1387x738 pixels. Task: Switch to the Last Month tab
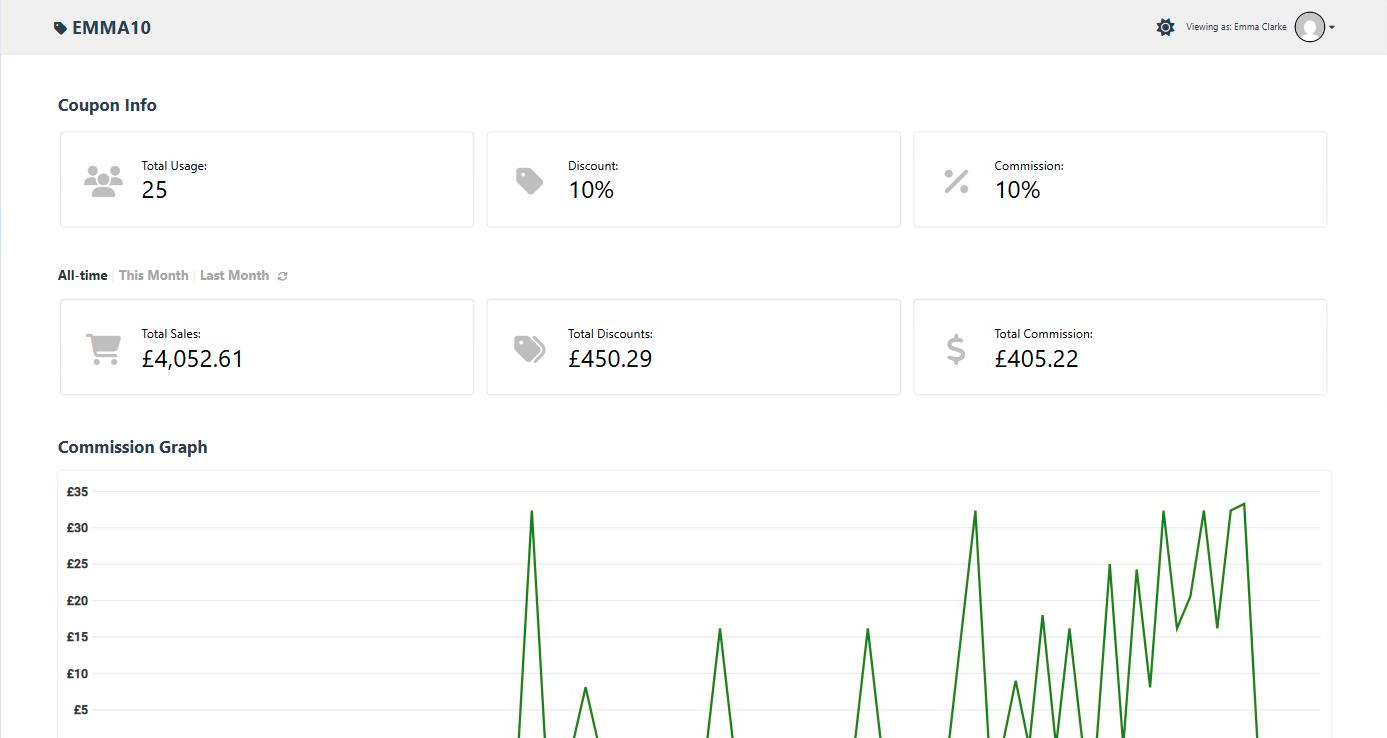point(234,275)
